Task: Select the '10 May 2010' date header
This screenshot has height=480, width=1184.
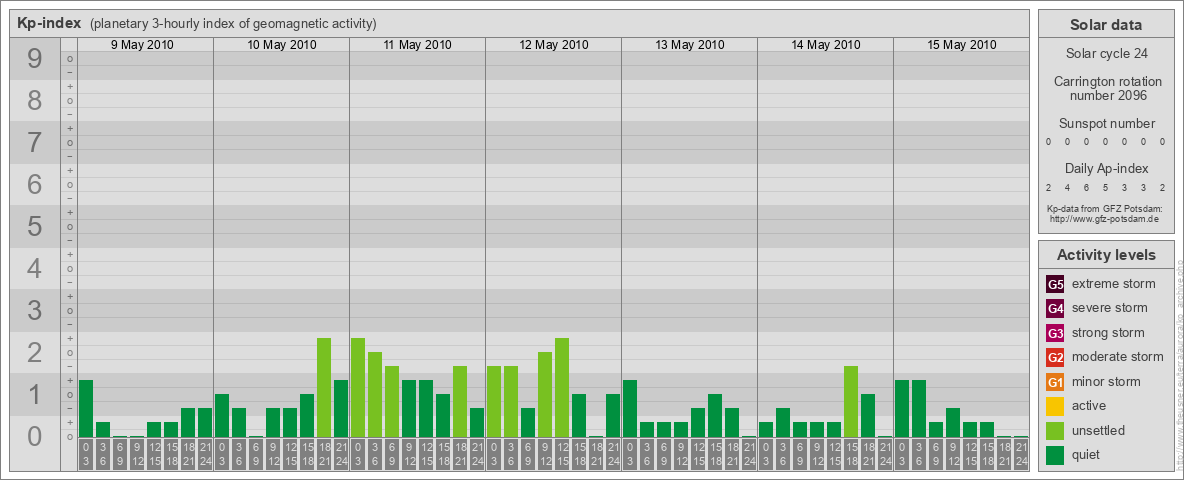Action: coord(282,45)
